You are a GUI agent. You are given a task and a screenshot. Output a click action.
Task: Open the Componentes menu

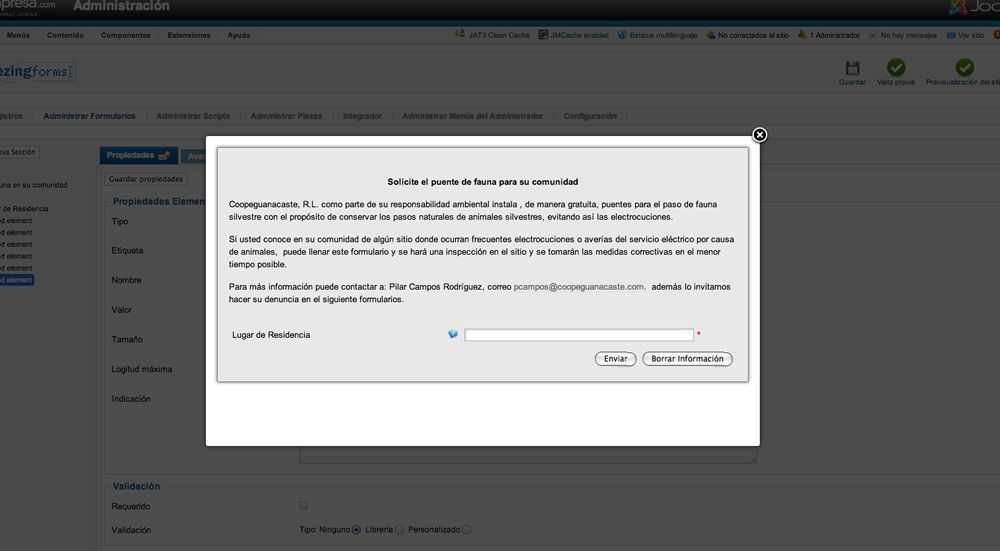126,35
